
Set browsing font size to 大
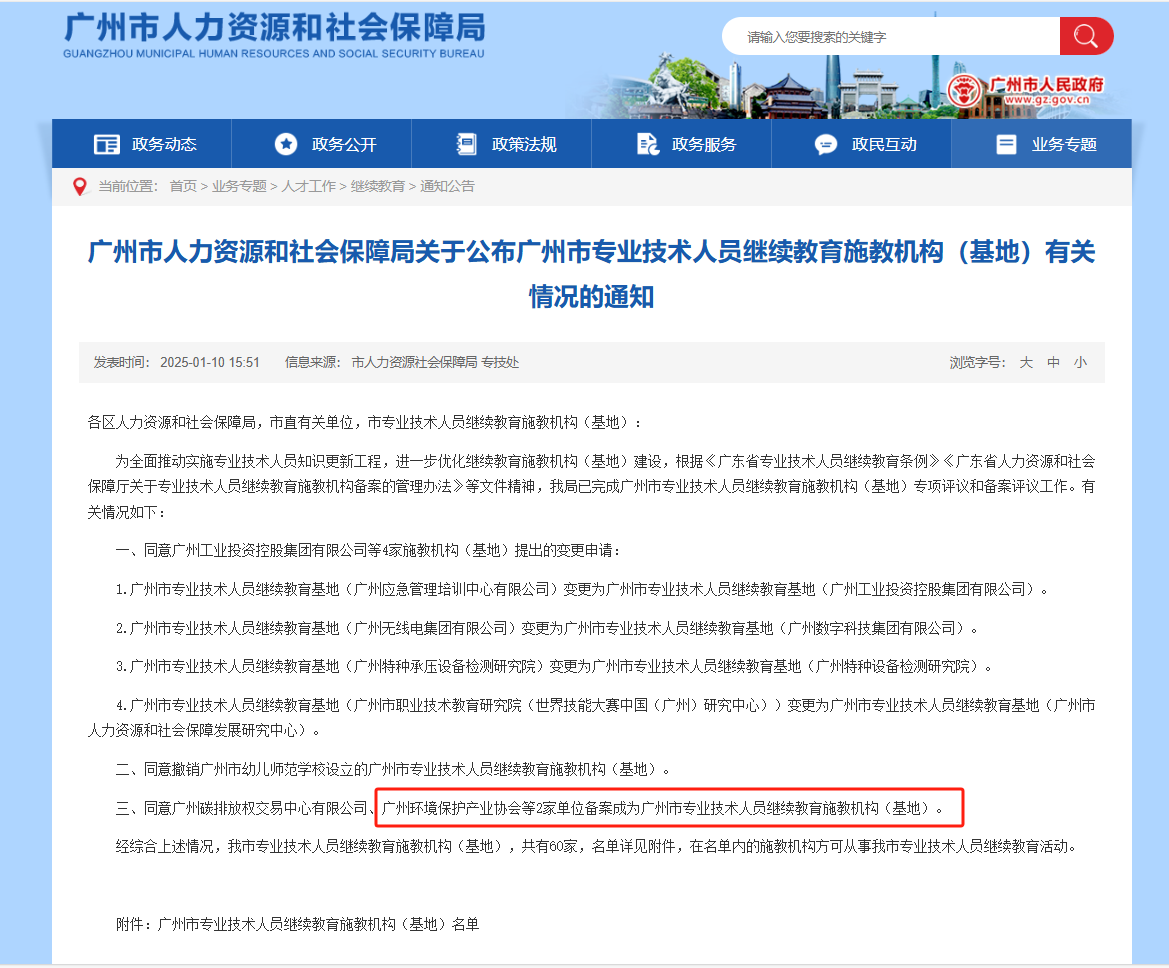point(1027,362)
